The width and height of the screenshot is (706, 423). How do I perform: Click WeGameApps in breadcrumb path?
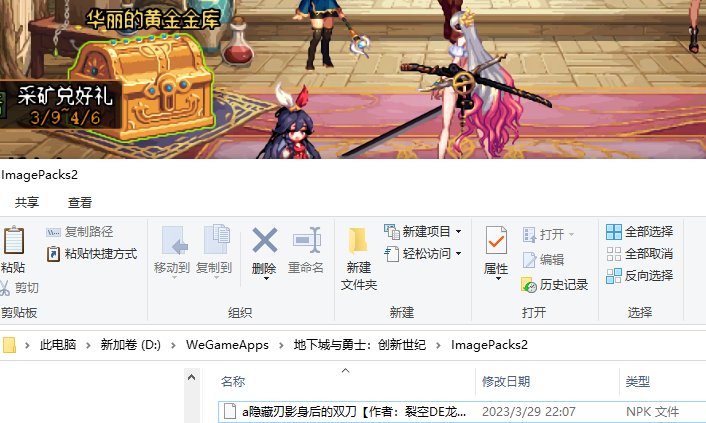tap(227, 345)
